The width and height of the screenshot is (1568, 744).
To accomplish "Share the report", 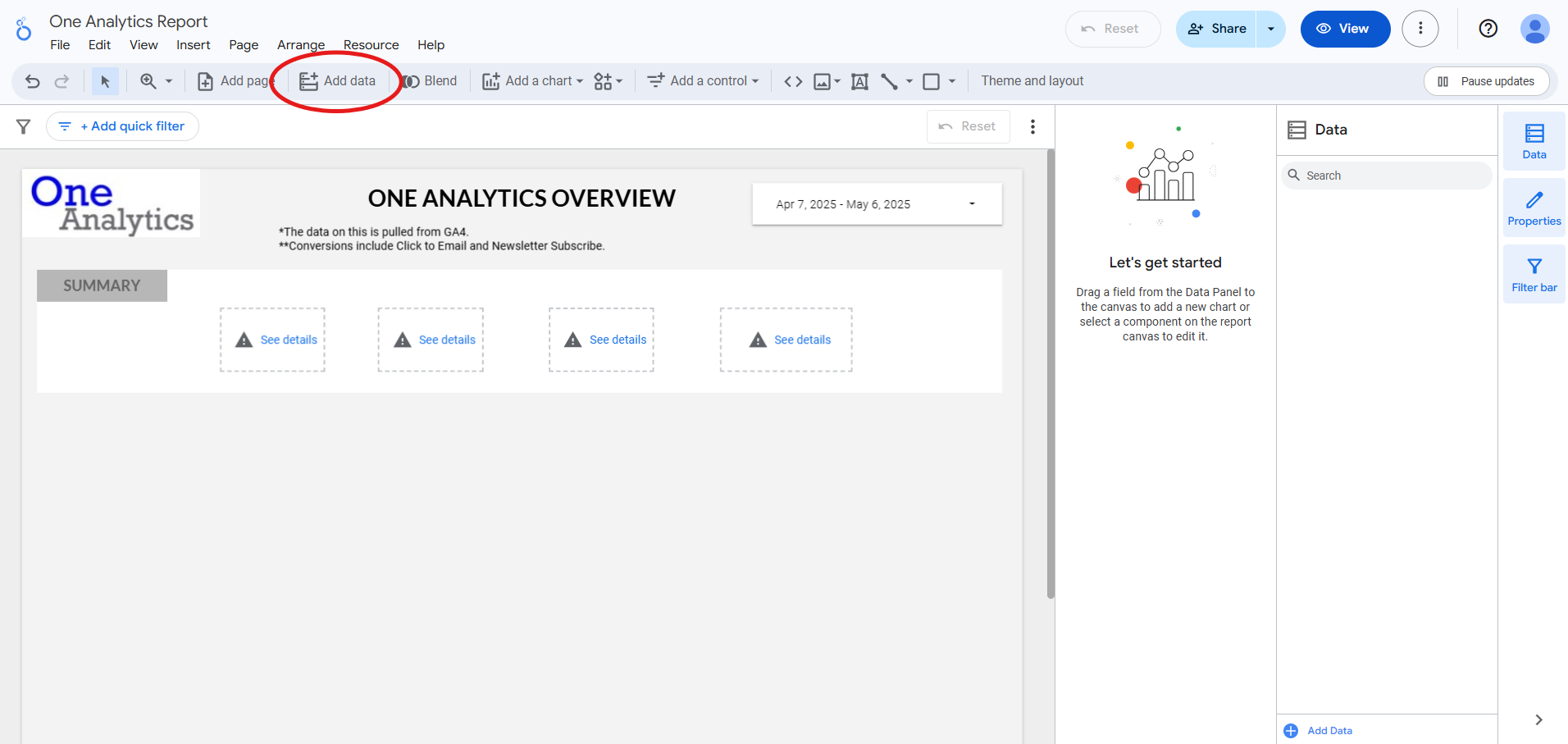I will tap(1217, 29).
